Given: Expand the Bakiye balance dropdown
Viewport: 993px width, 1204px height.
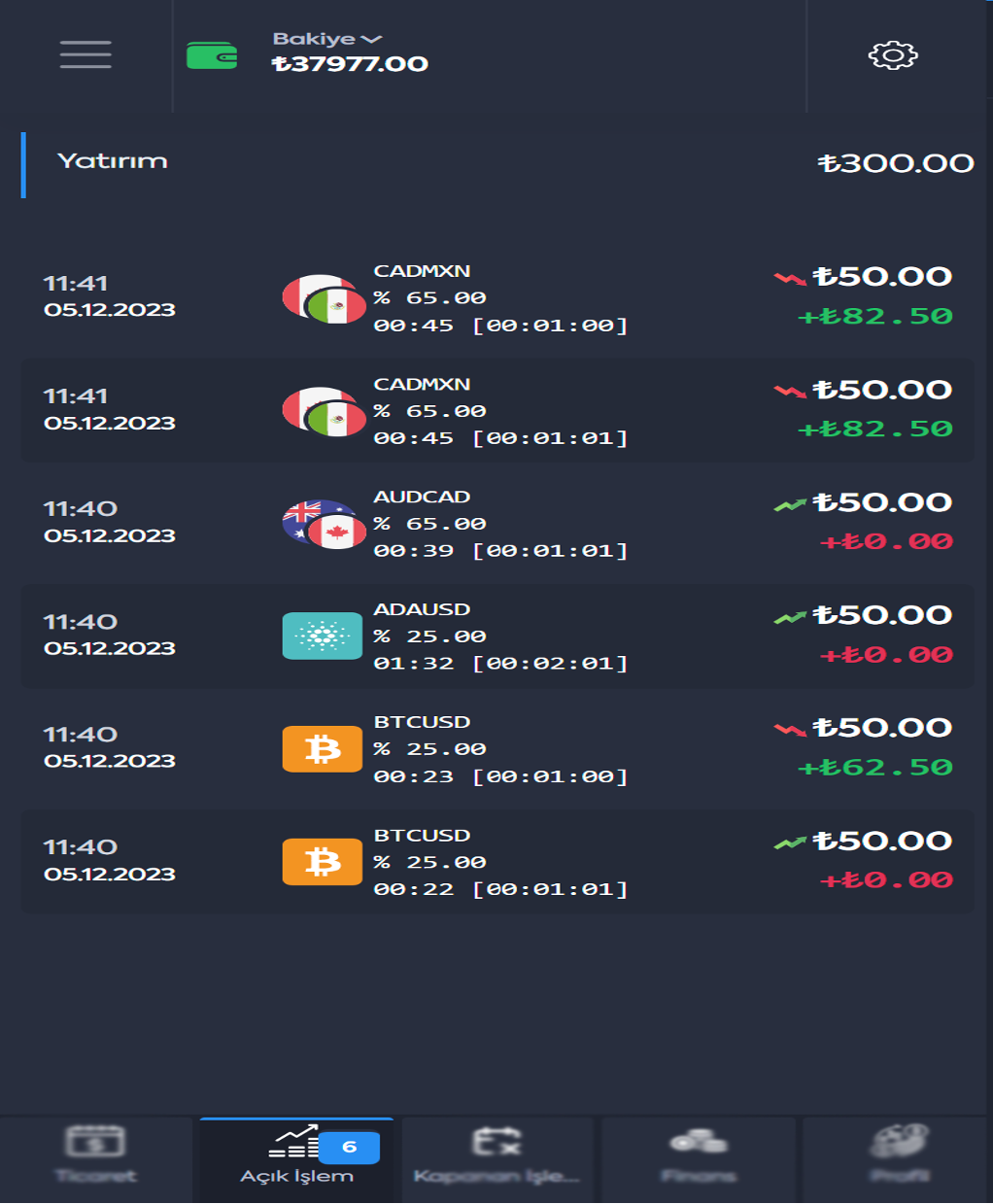Looking at the screenshot, I should [327, 39].
